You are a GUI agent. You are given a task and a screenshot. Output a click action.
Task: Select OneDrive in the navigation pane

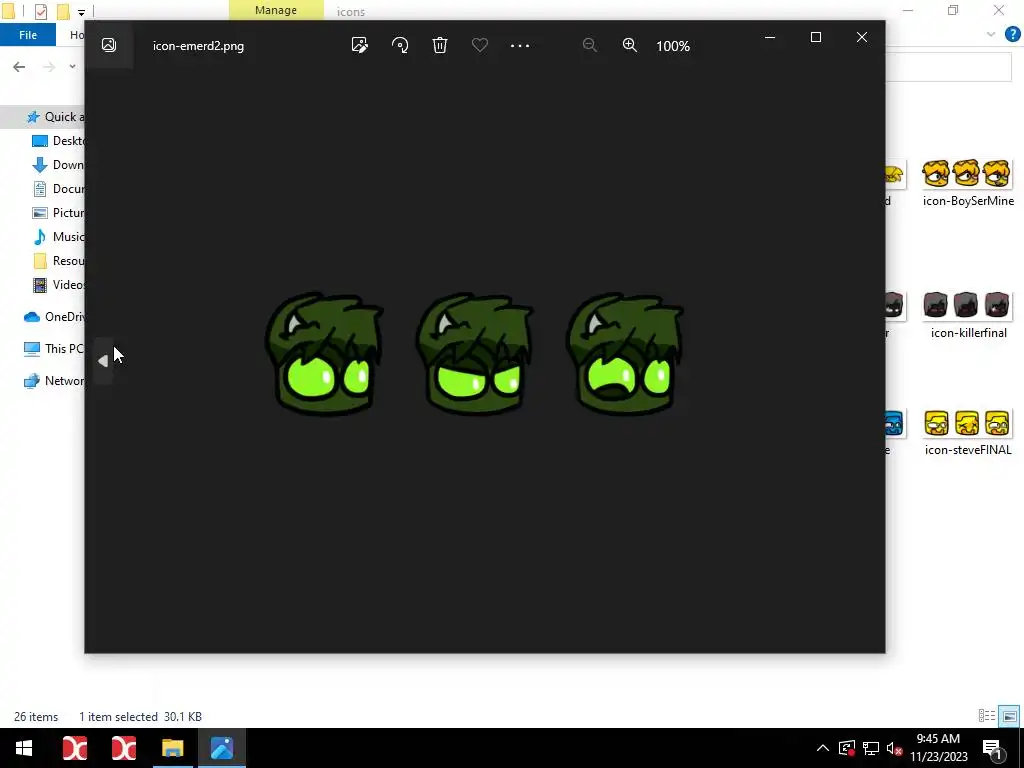pos(54,317)
